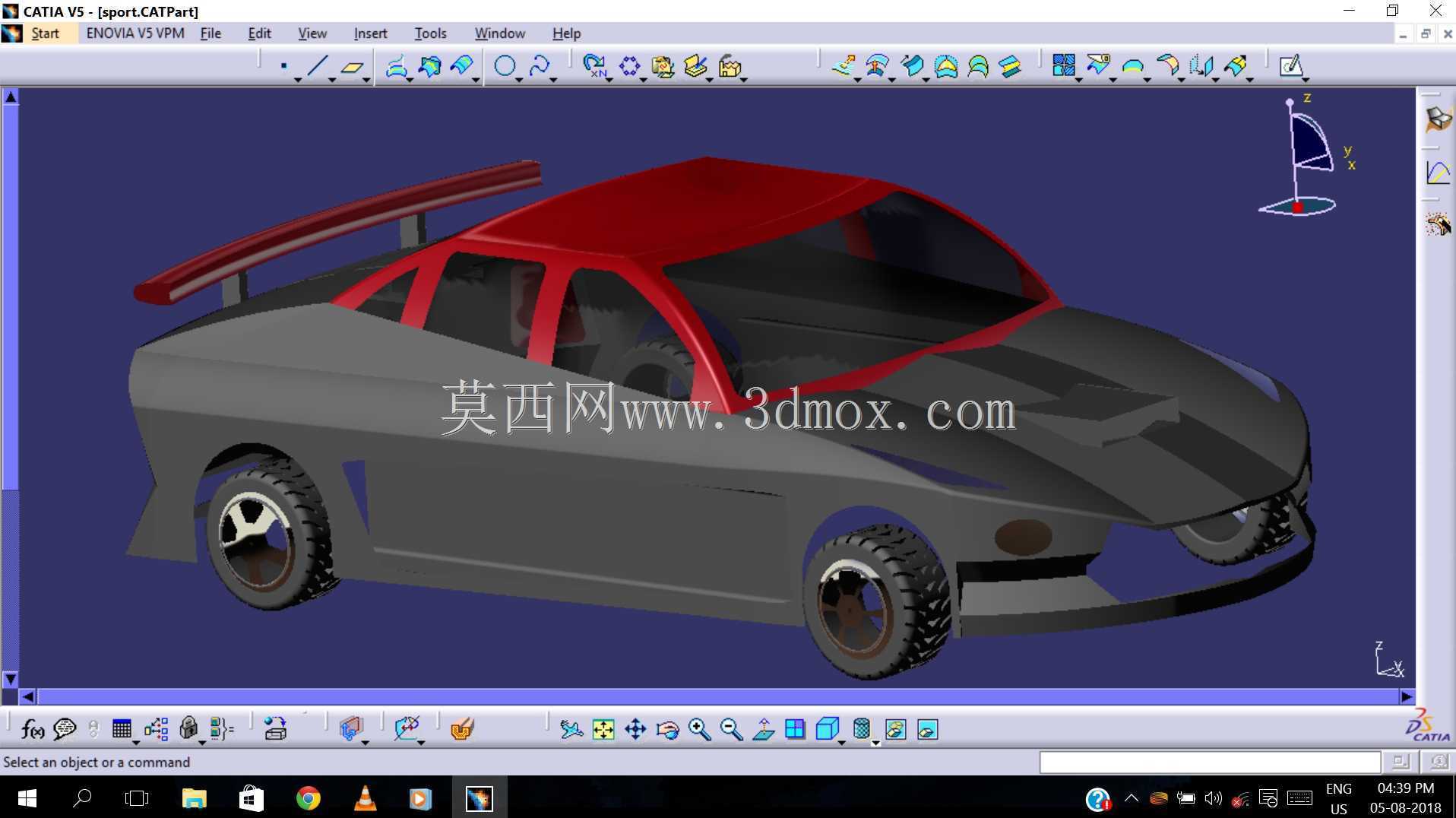
Task: Open the Edit menu
Action: coord(259,33)
